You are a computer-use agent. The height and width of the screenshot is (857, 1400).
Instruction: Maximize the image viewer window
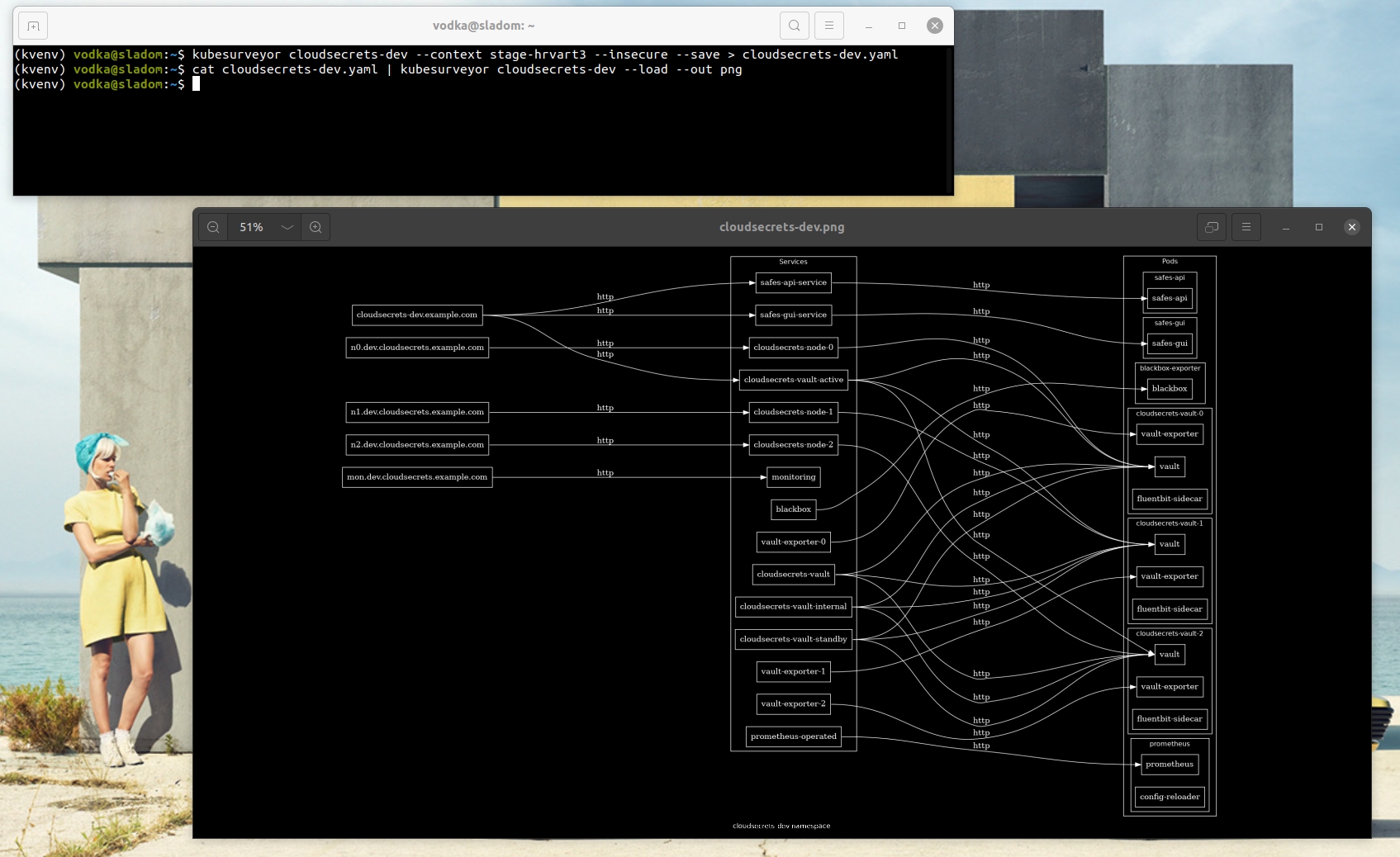pos(1318,227)
